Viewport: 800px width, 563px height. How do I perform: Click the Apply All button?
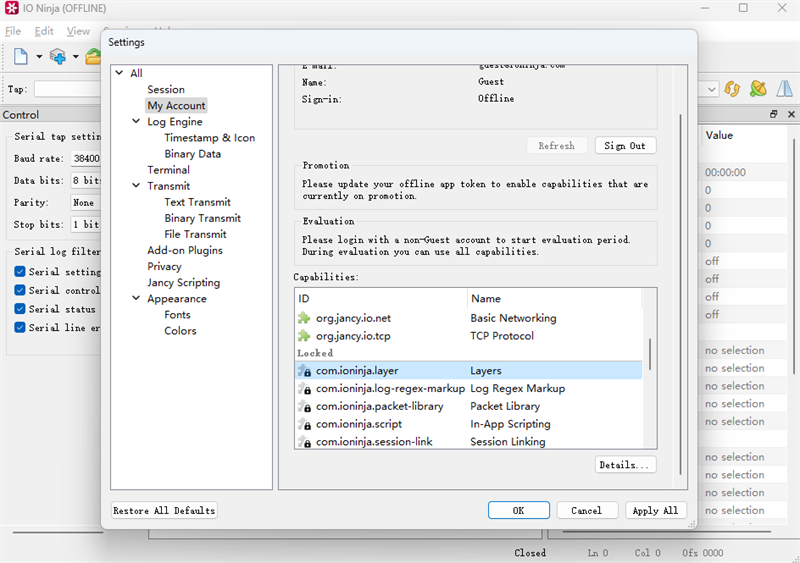655,510
